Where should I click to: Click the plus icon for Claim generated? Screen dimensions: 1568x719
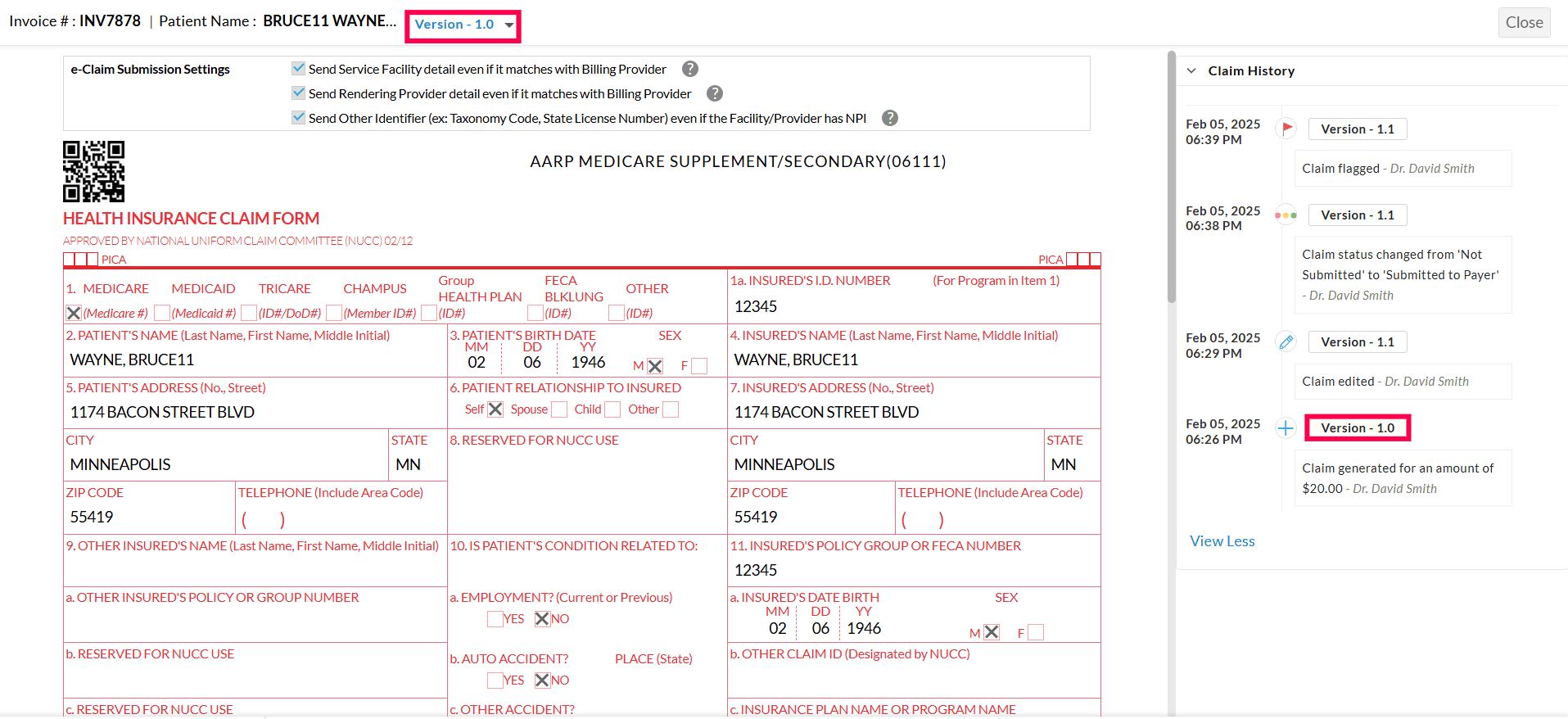(x=1286, y=428)
